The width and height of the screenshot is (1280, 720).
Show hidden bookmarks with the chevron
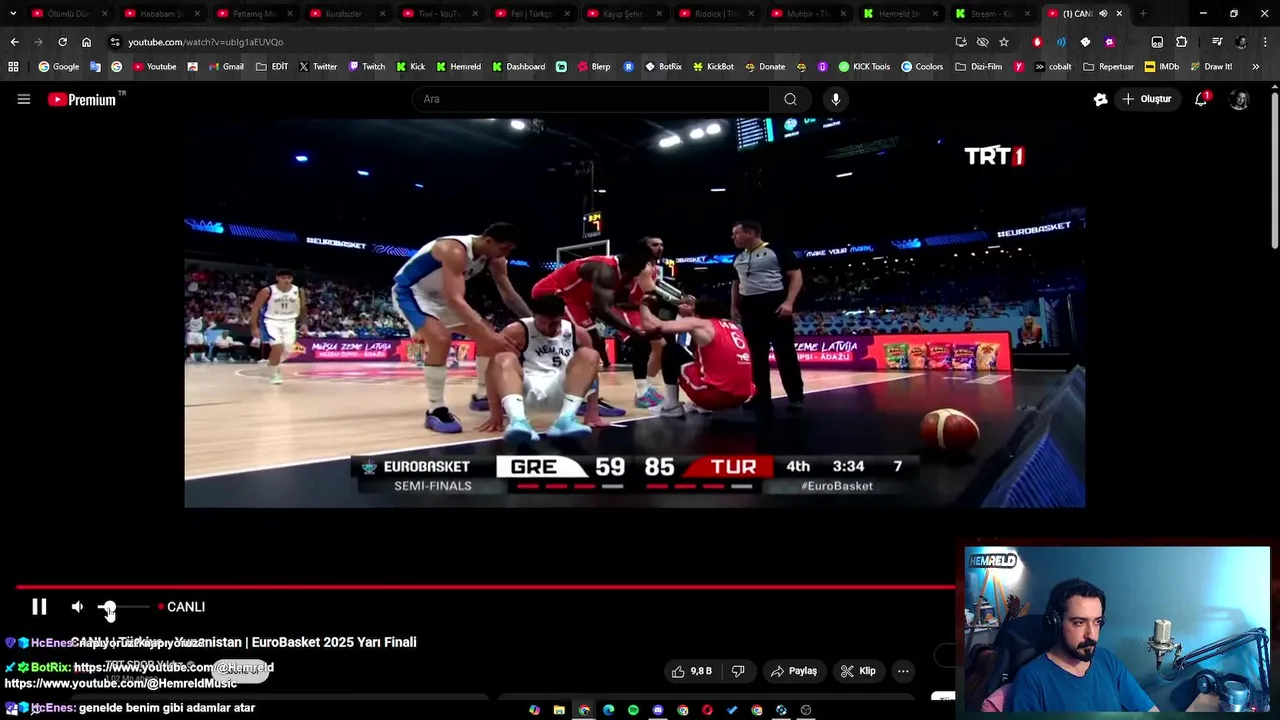tap(1255, 67)
